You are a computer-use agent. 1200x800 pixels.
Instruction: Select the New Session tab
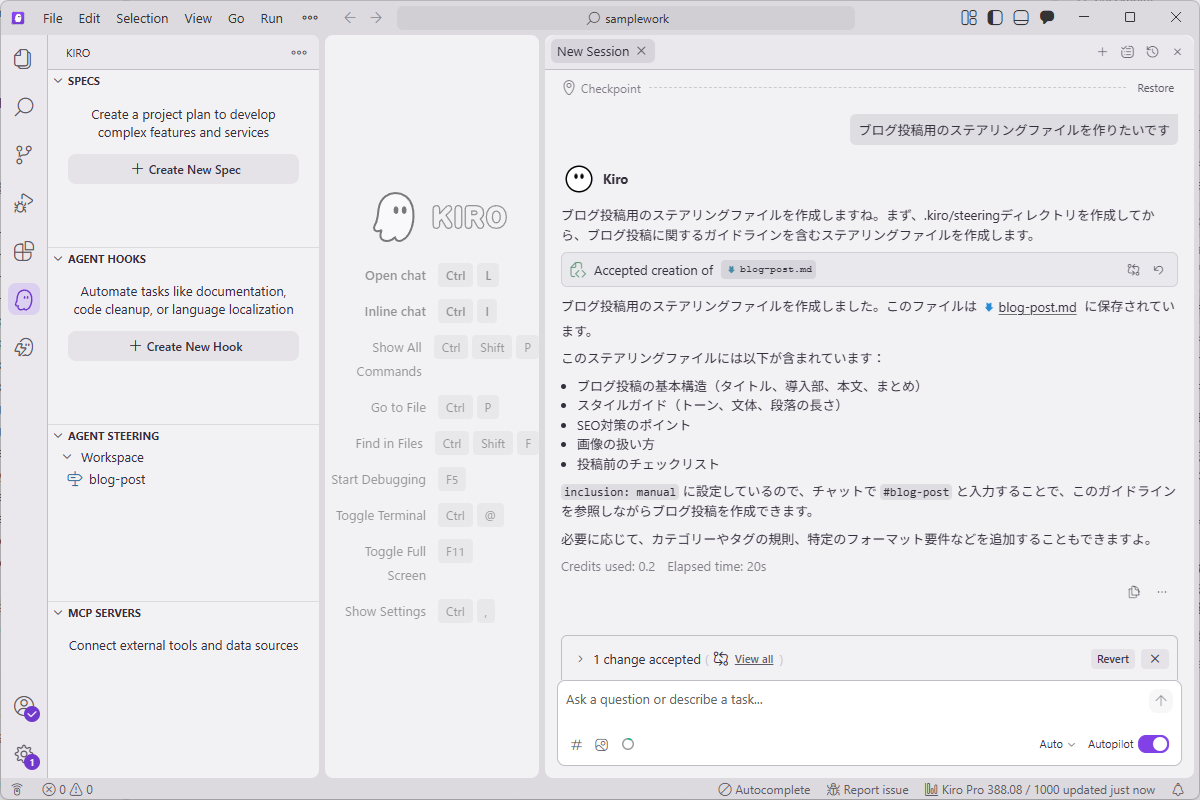pos(596,49)
